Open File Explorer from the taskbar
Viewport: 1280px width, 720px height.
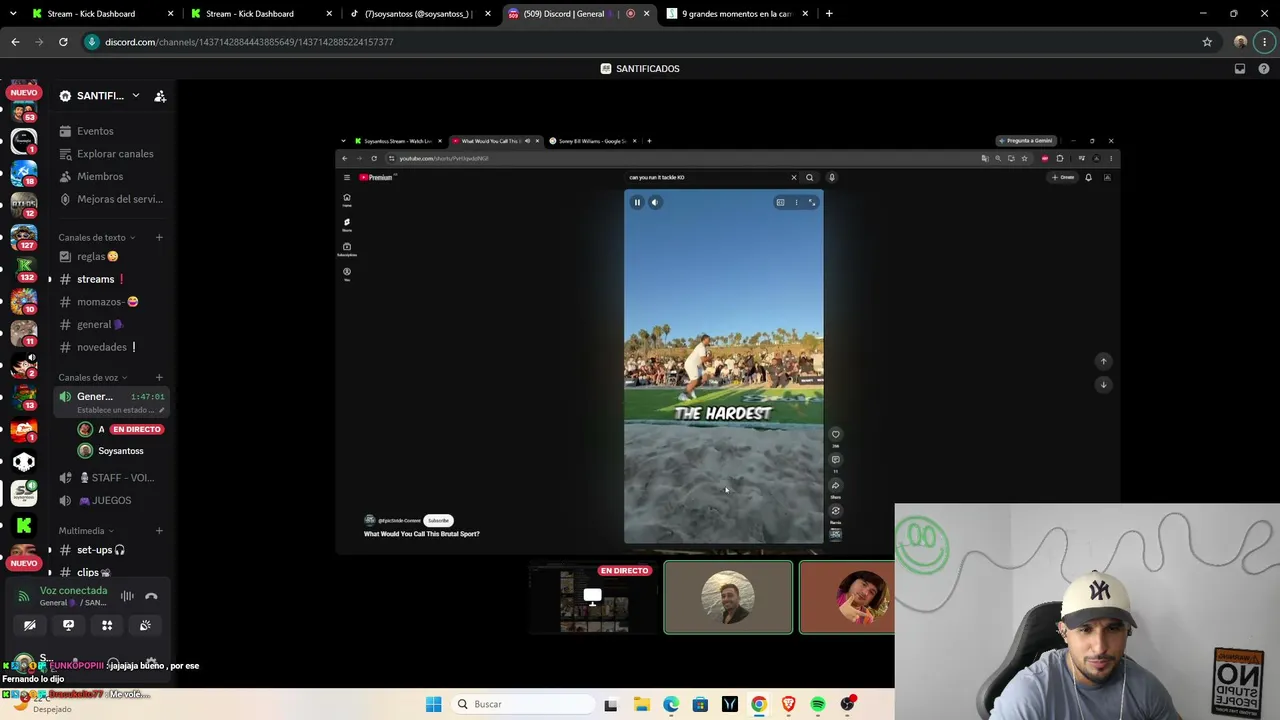pos(641,704)
